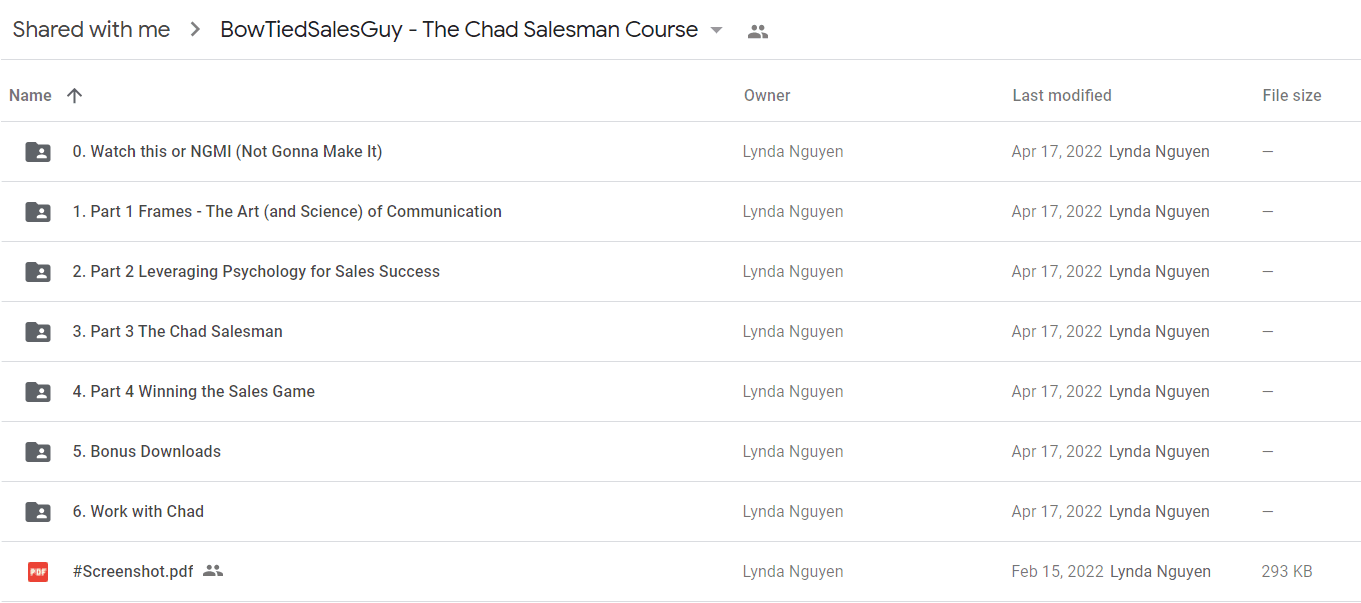The image size is (1361, 603).
Task: Click the shared folder icon for Watch this or NGMI
Action: pos(38,152)
